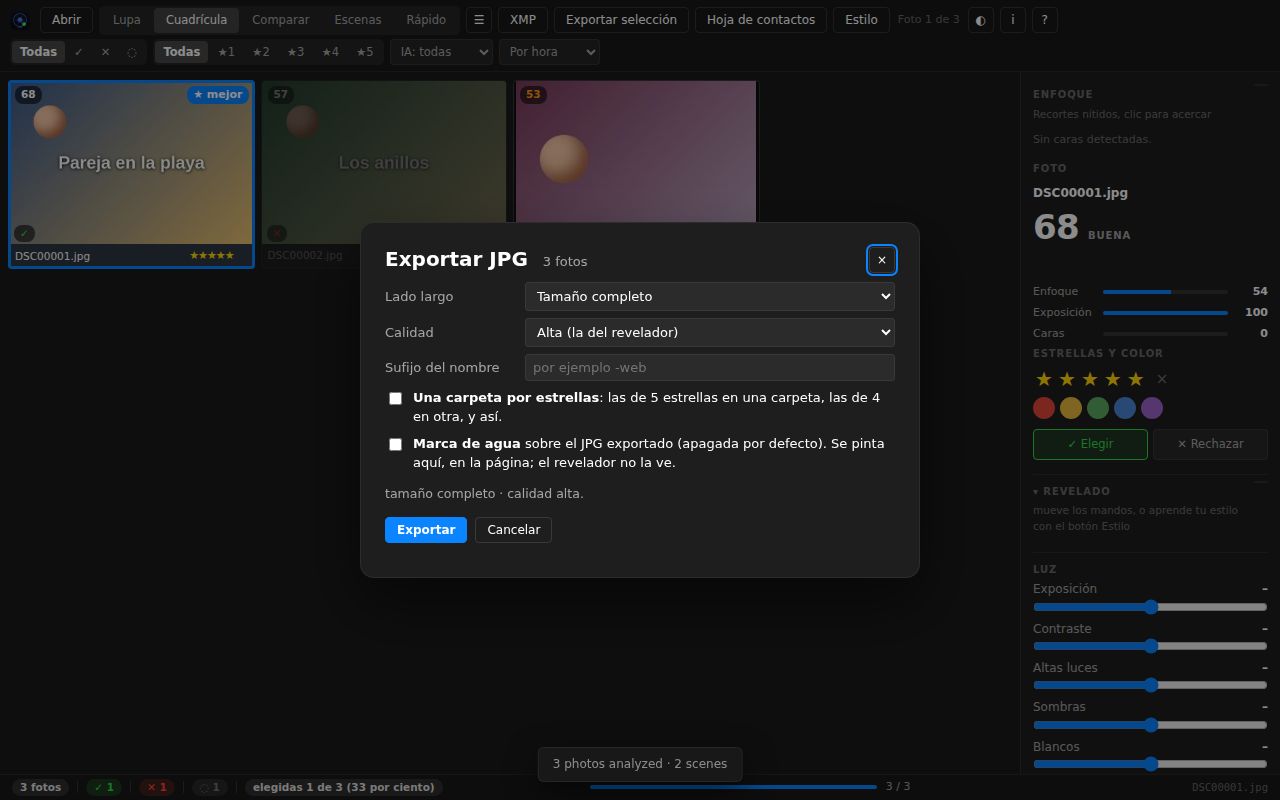Filter by undecided dotted-circle icon

(132, 52)
